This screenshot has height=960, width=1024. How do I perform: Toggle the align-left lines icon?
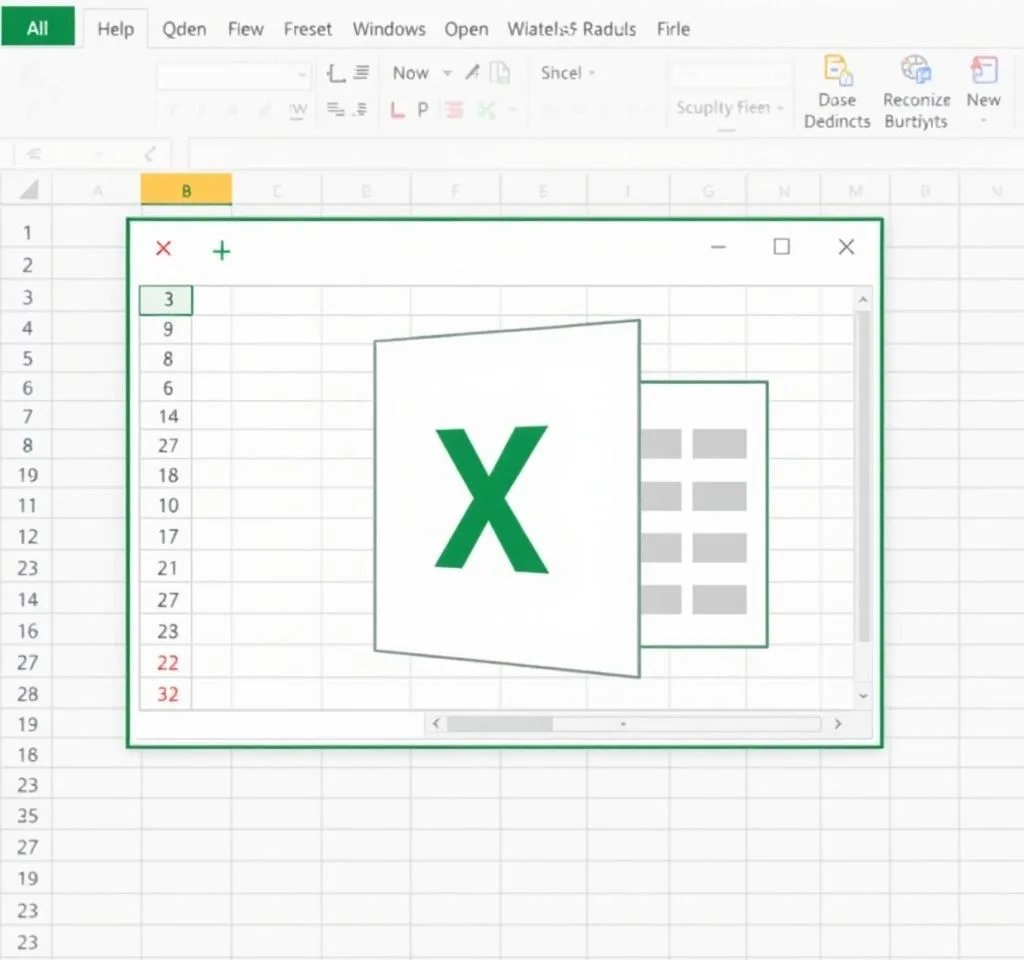click(x=362, y=72)
